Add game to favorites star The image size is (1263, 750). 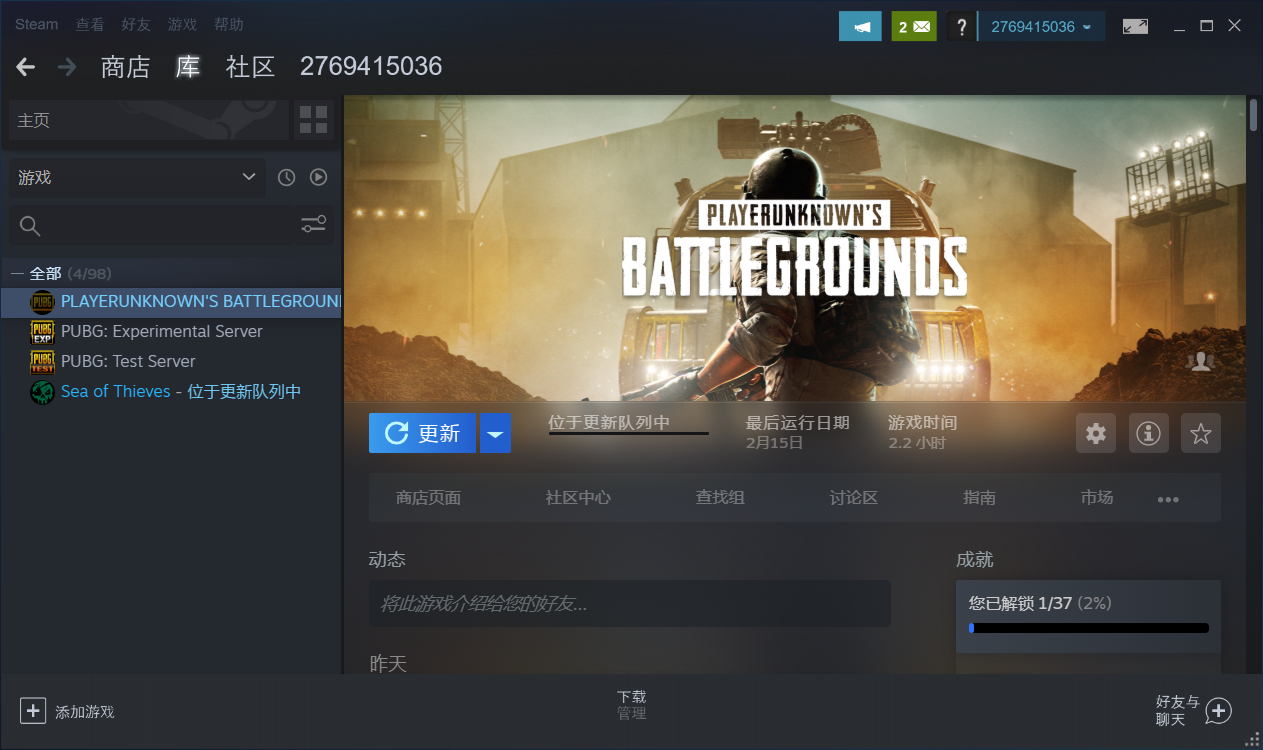pos(1200,433)
